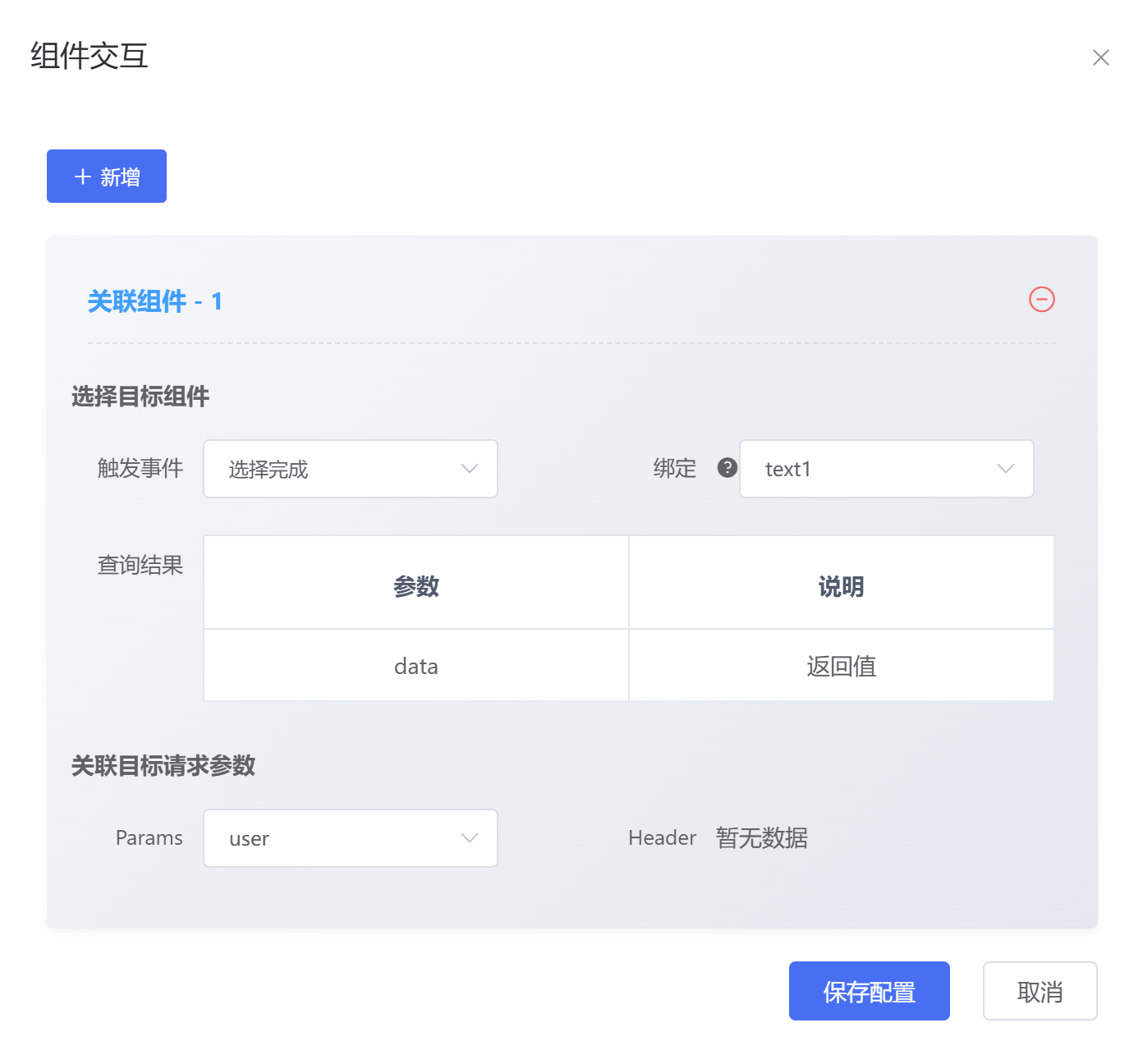Expand the 绑定 dropdown showing text1
The width and height of the screenshot is (1143, 1064).
886,469
